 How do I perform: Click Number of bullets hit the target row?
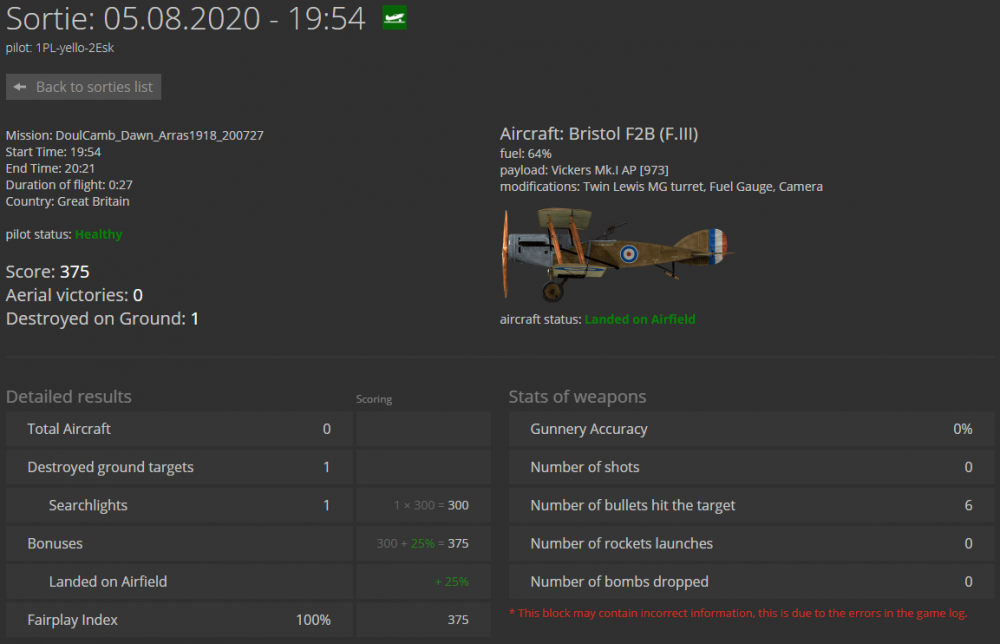[751, 505]
